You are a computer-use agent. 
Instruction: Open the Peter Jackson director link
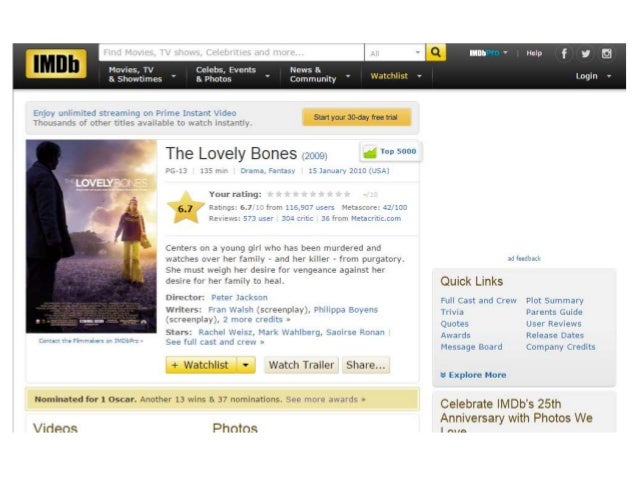click(x=239, y=297)
